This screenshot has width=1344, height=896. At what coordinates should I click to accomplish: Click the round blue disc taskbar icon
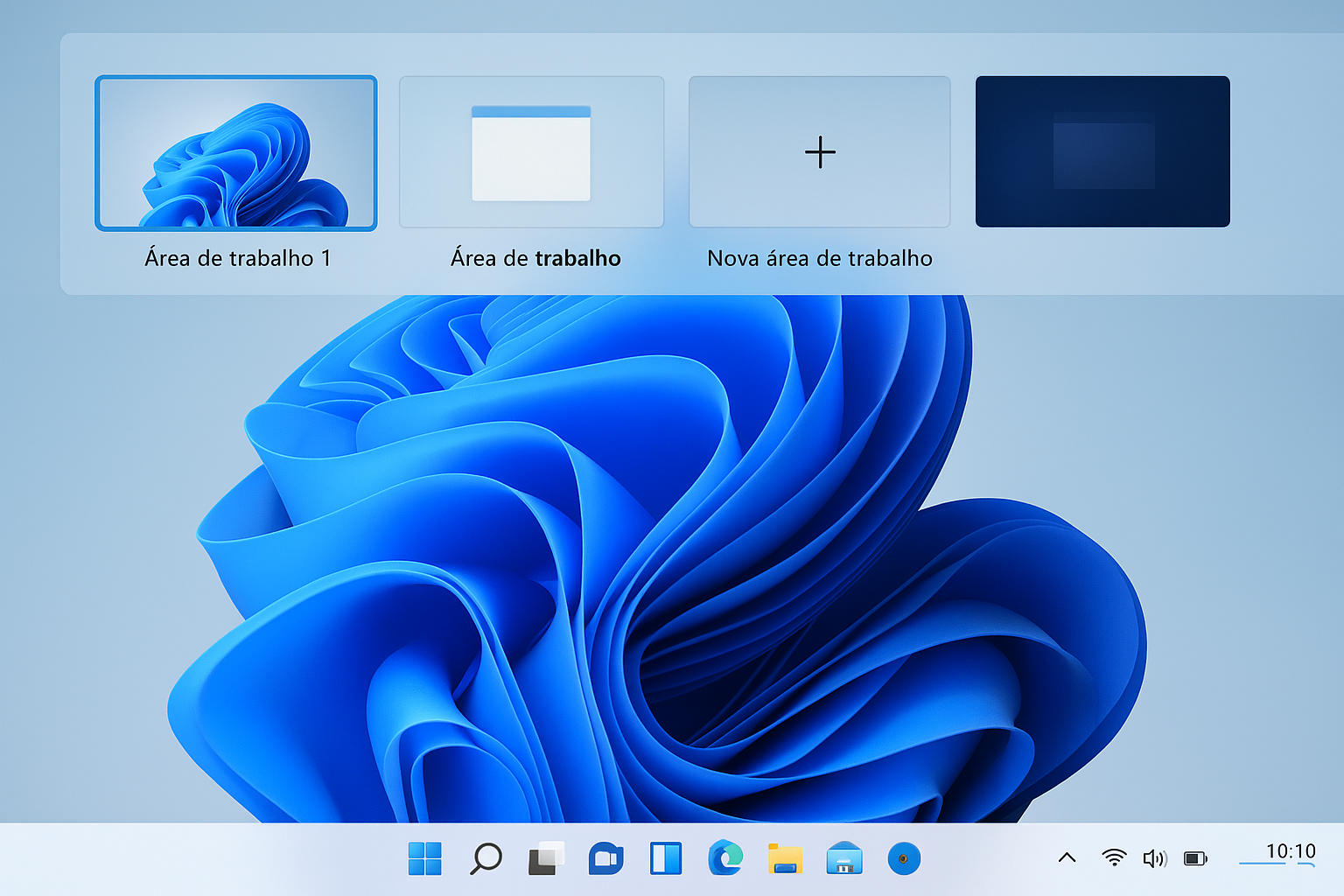(904, 858)
